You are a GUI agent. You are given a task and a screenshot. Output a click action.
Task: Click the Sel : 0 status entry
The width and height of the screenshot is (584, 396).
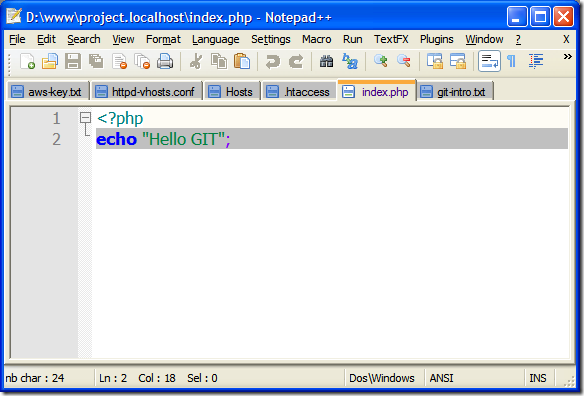[202, 378]
